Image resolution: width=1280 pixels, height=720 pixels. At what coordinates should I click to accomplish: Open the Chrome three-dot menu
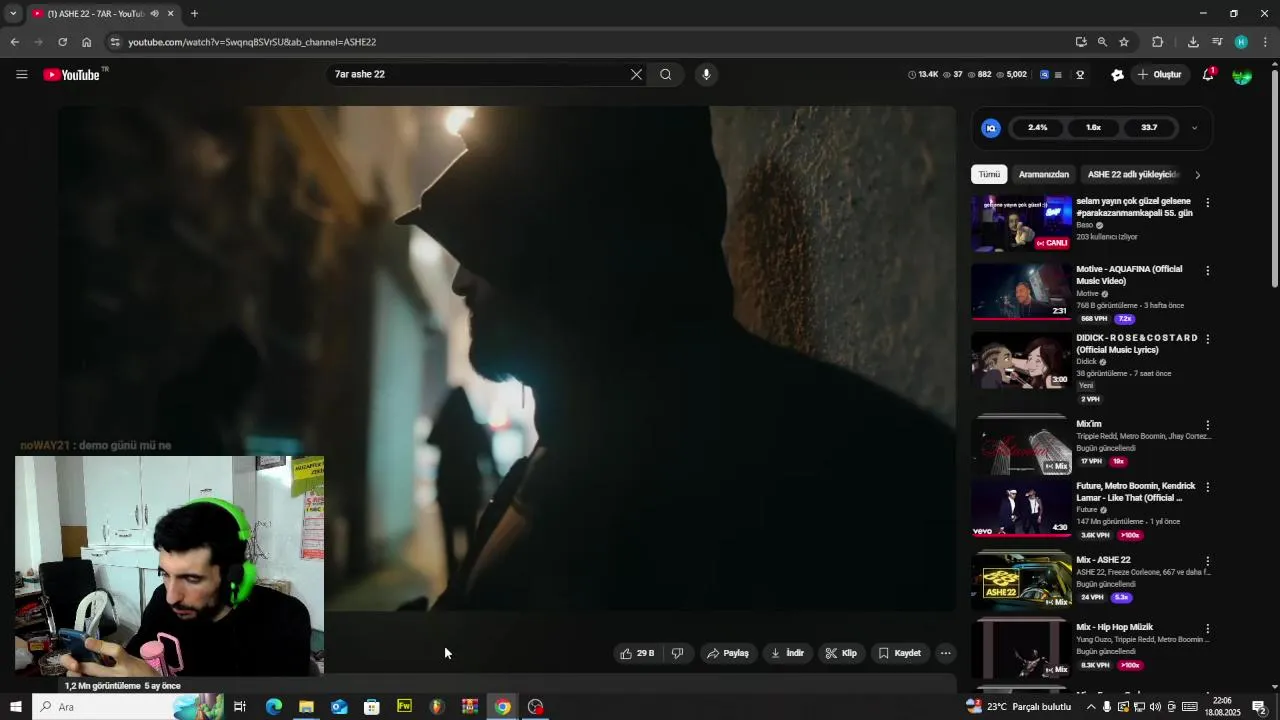tap(1265, 42)
